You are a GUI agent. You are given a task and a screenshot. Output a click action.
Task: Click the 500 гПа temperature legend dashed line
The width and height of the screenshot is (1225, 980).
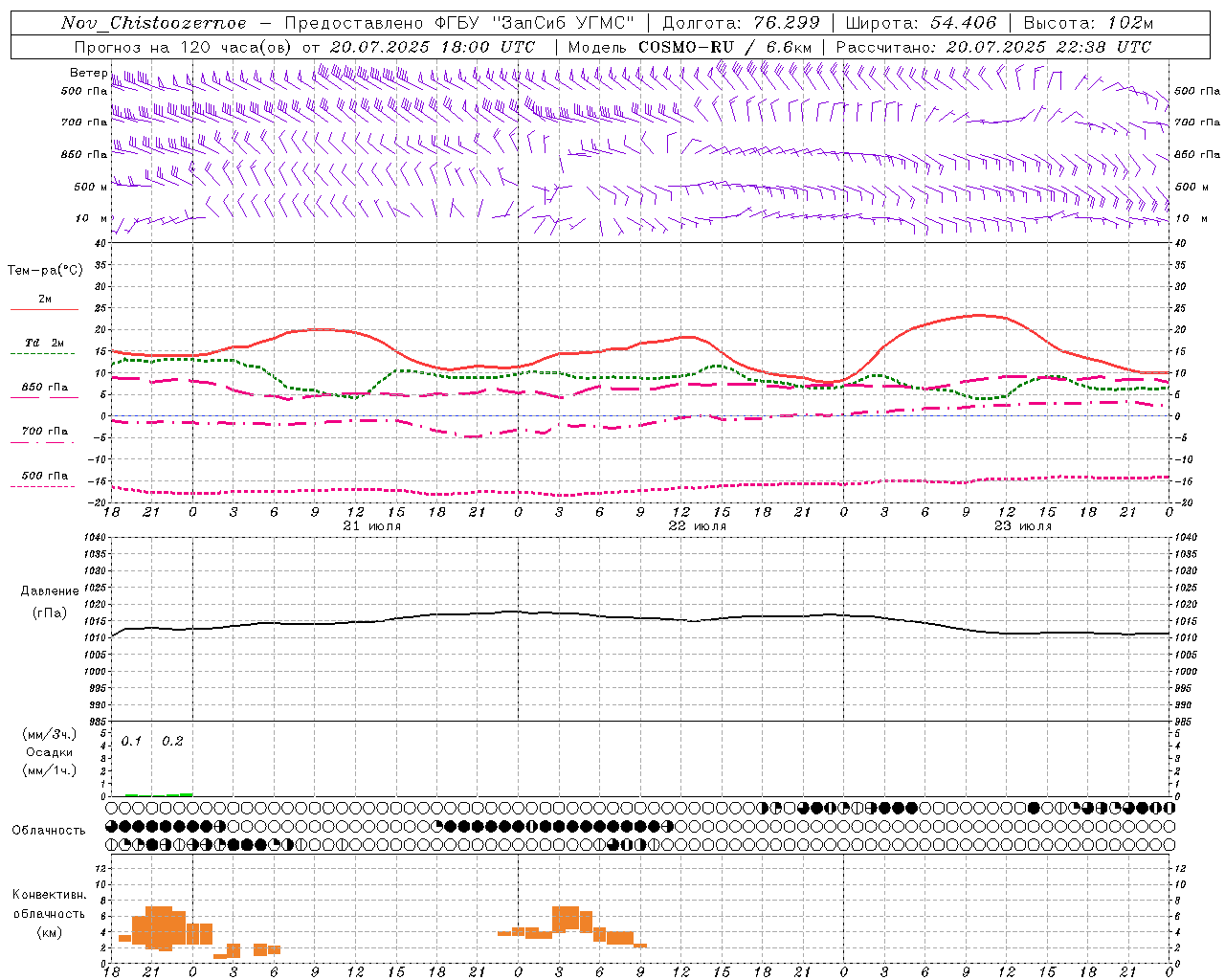point(44,486)
